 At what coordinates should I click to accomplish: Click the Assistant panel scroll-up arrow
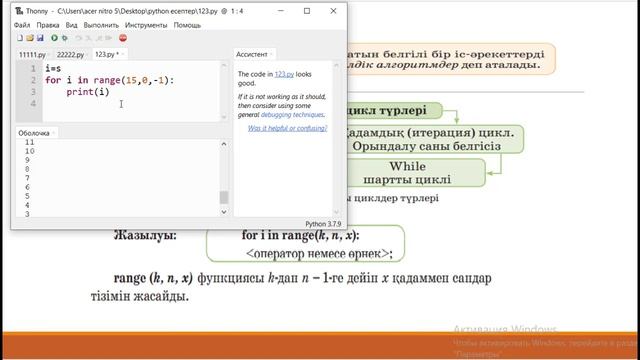tap(336, 65)
